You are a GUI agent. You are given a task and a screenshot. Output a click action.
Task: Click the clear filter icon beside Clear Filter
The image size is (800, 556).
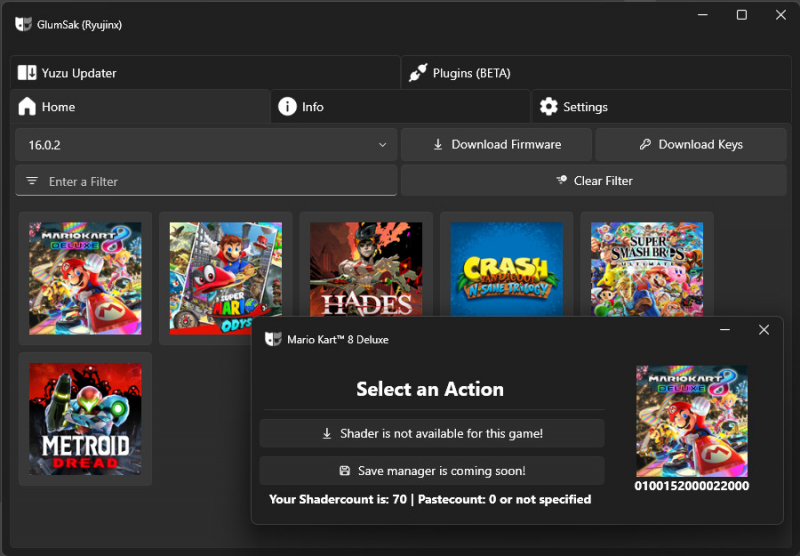pos(561,180)
